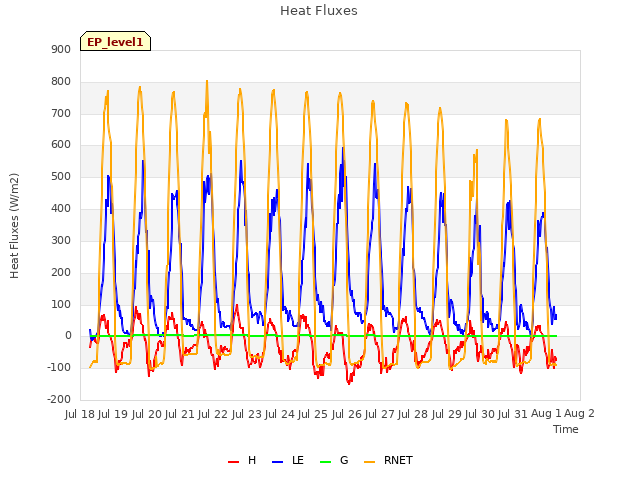This screenshot has height=480, width=640.
Task: Click the 'Jul 19' x-axis date label
Action: pos(113,414)
